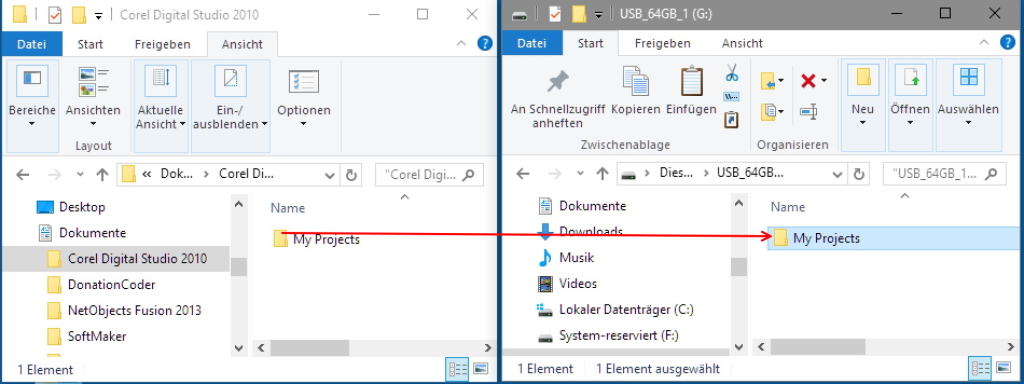Click help icon in USB_64GB_1 window
Viewport: 1024px width, 384px height.
pyautogui.click(x=1008, y=43)
